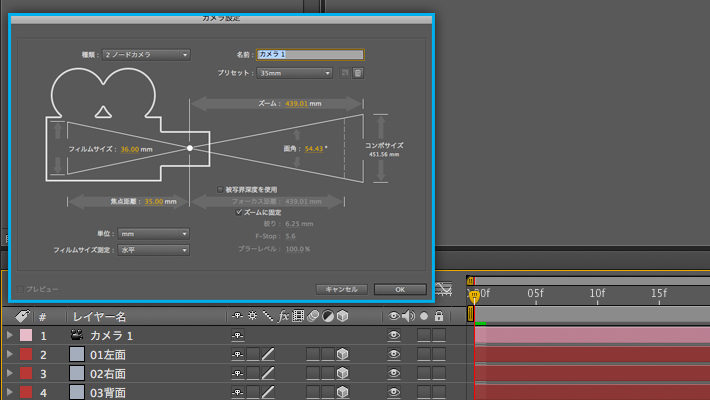710x400 pixels.
Task: Toggle solo box for 01左面 layer
Action: pos(424,354)
